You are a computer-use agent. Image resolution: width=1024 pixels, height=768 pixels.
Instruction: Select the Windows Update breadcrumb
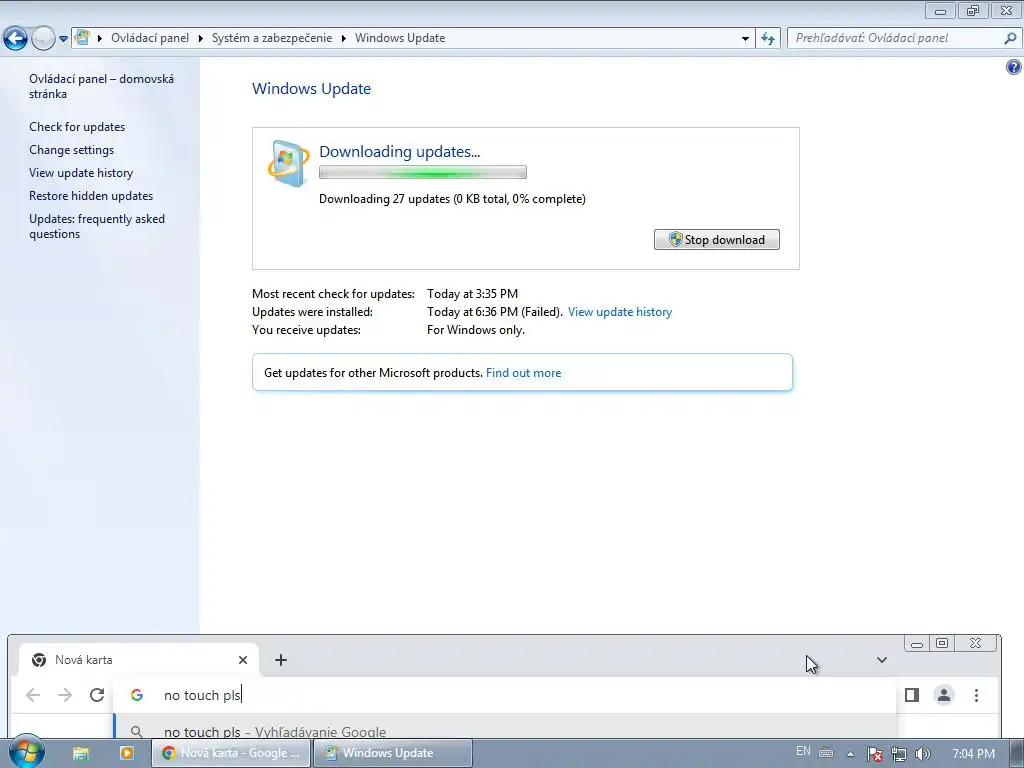400,38
